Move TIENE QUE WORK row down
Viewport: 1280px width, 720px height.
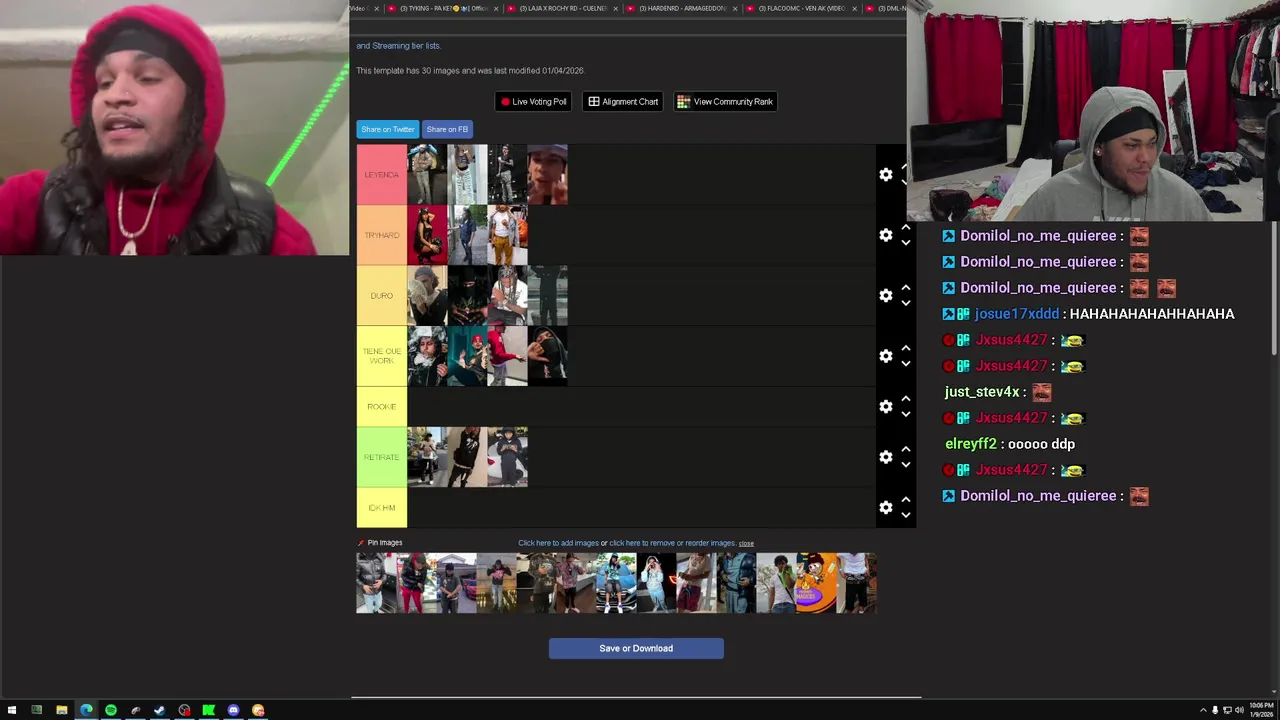pos(906,364)
